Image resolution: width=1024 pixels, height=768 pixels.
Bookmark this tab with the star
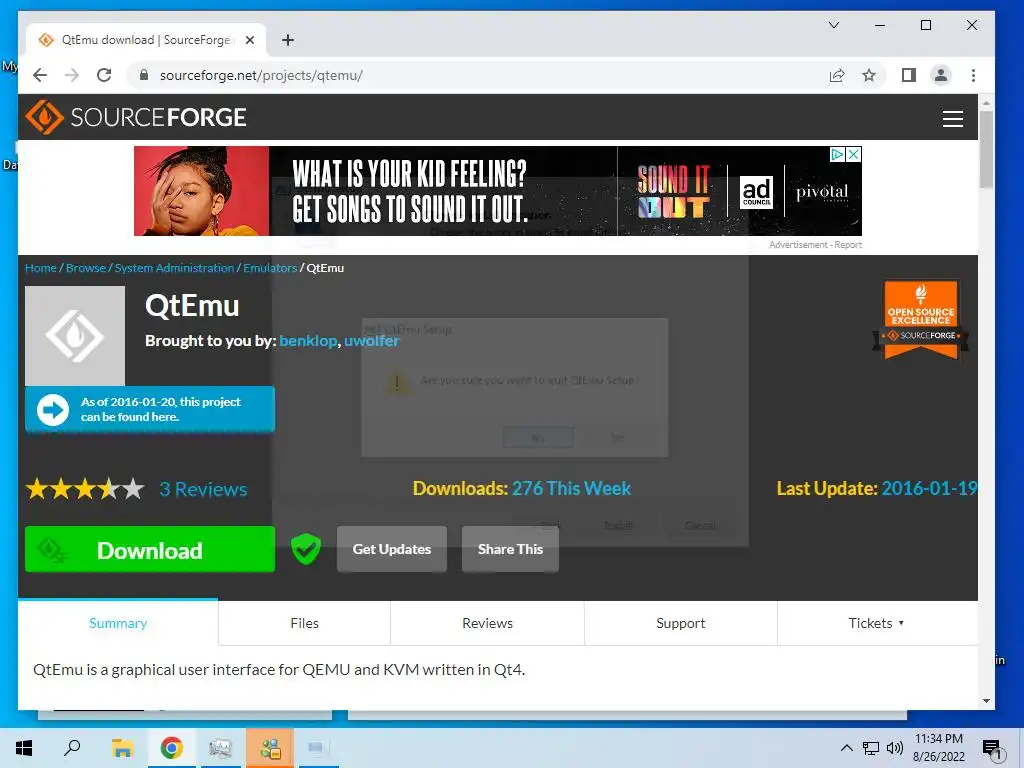869,75
